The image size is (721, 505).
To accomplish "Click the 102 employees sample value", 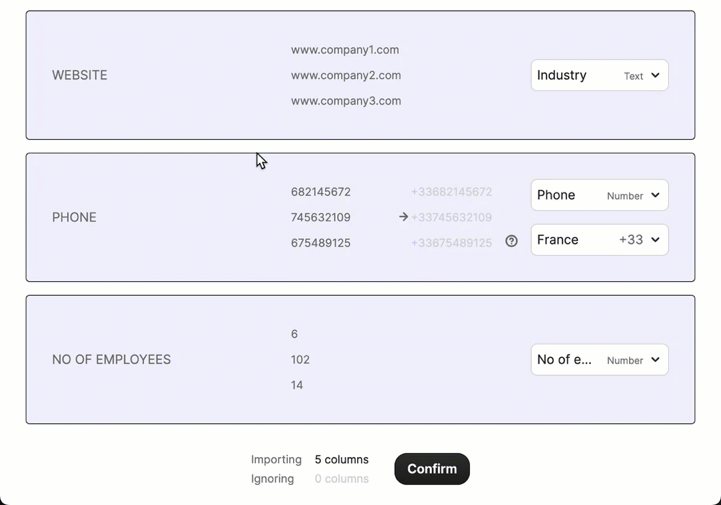I will [x=300, y=360].
